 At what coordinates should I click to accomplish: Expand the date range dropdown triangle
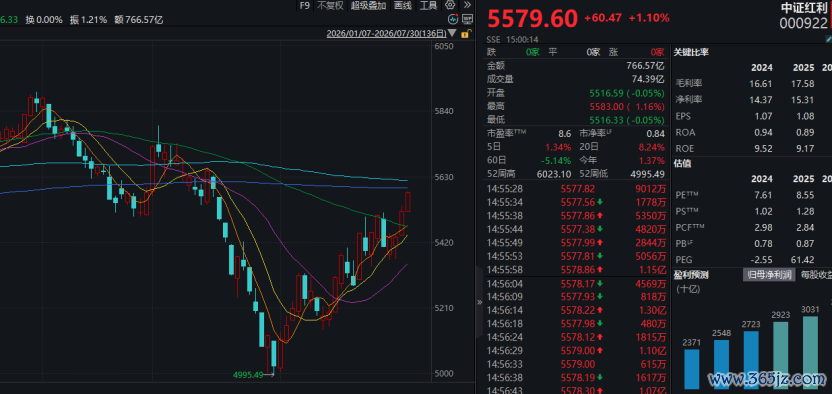(452, 33)
